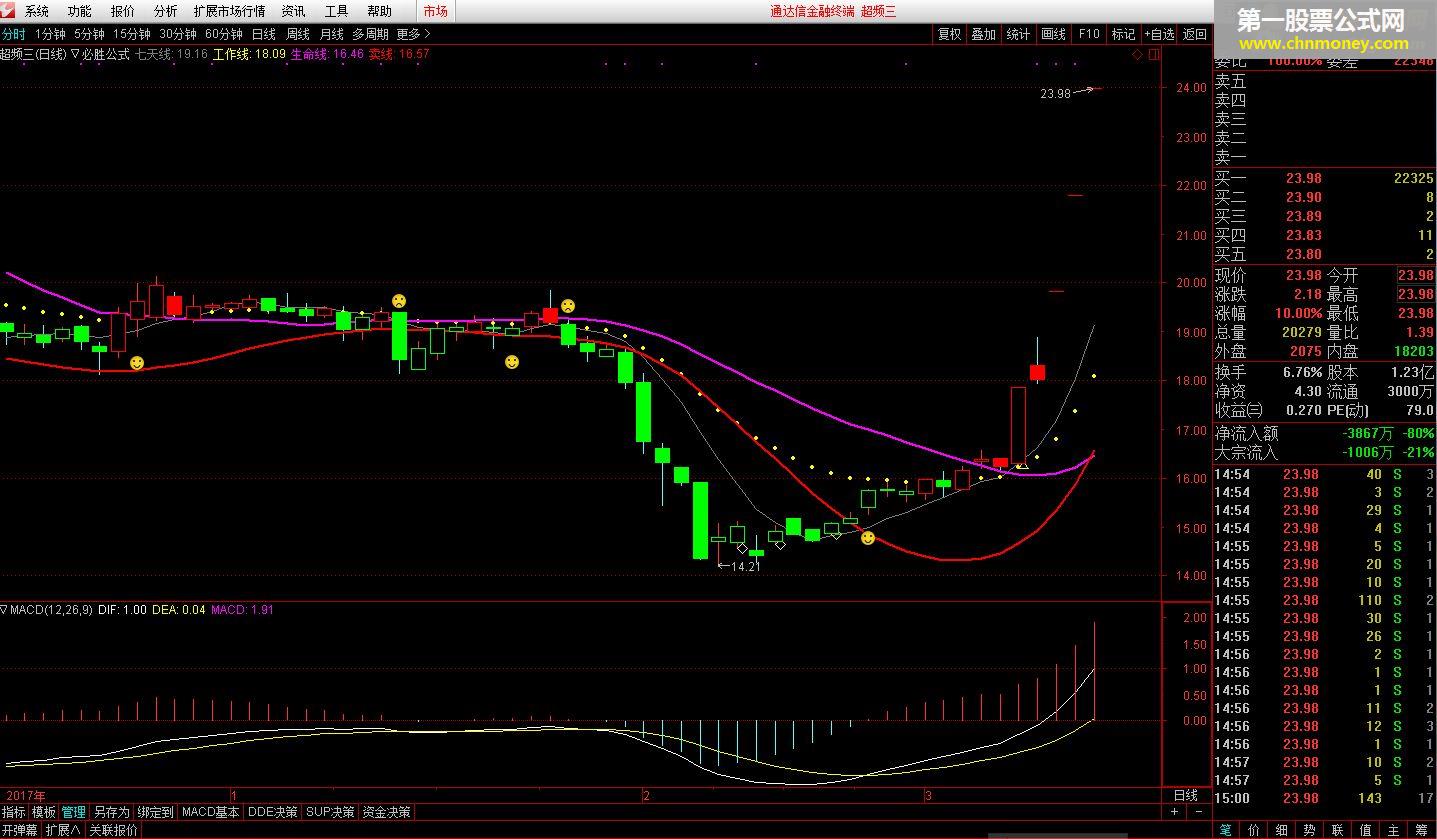
Task: Select the 周线 weekly period
Action: pyautogui.click(x=297, y=34)
